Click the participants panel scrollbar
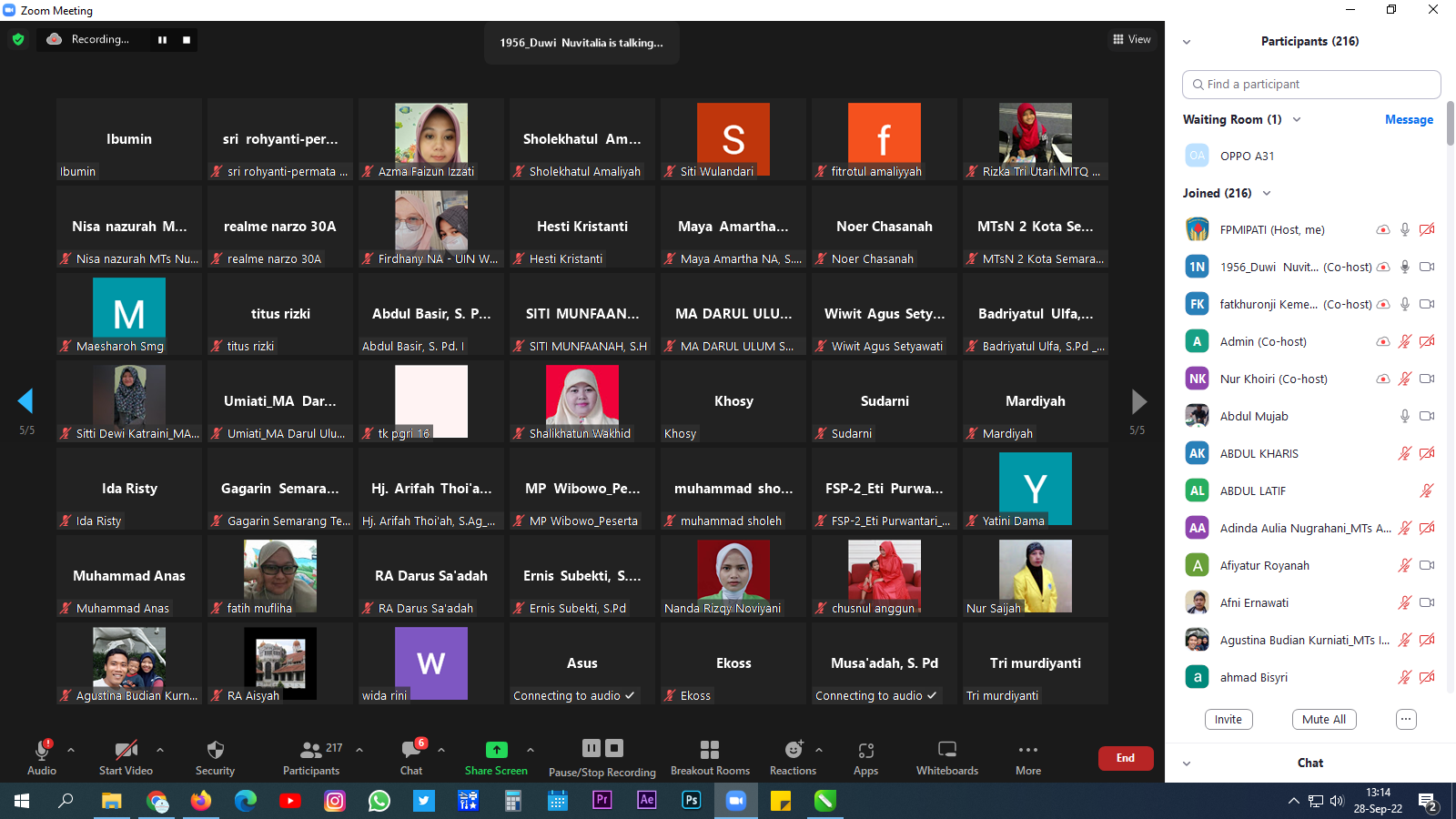Viewport: 1456px width, 819px height. click(1450, 123)
